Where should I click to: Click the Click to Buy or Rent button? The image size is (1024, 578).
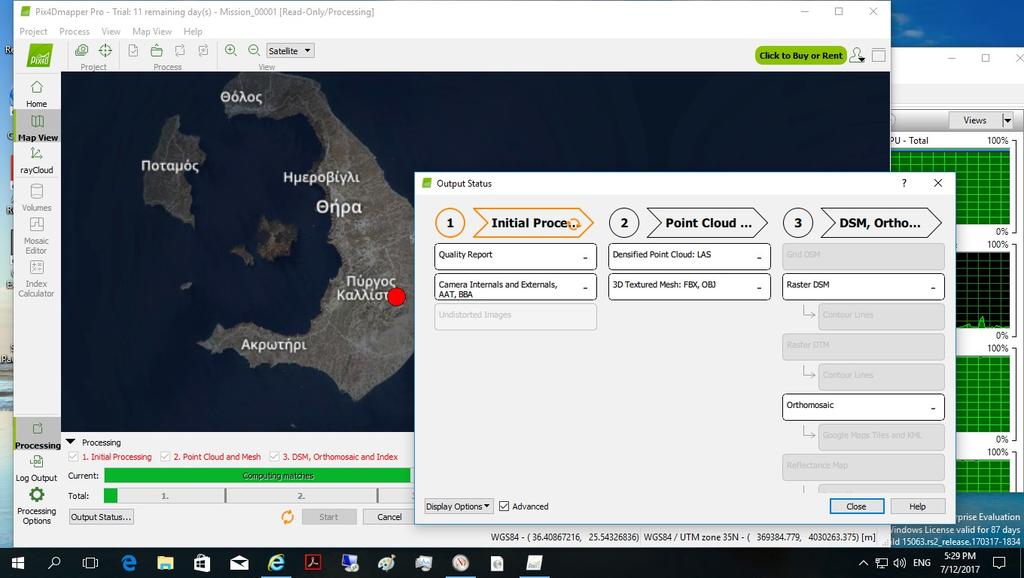tap(801, 56)
